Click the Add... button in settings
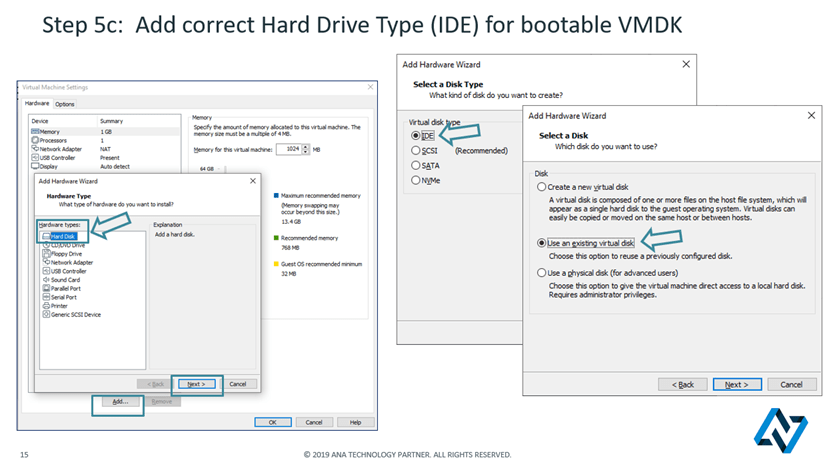Viewport: 827px width, 462px height. click(x=119, y=402)
